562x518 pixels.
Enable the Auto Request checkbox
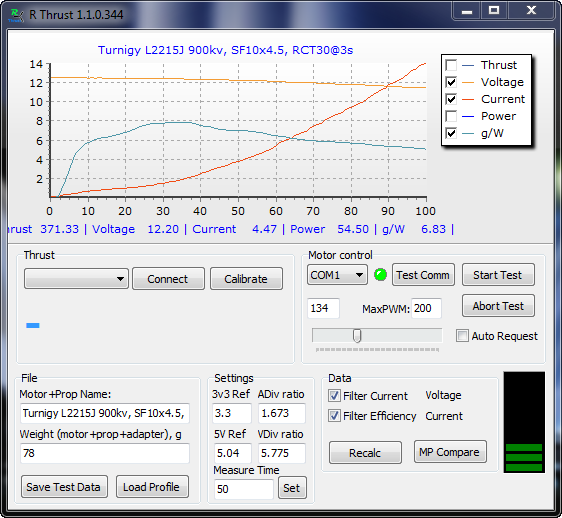click(462, 336)
